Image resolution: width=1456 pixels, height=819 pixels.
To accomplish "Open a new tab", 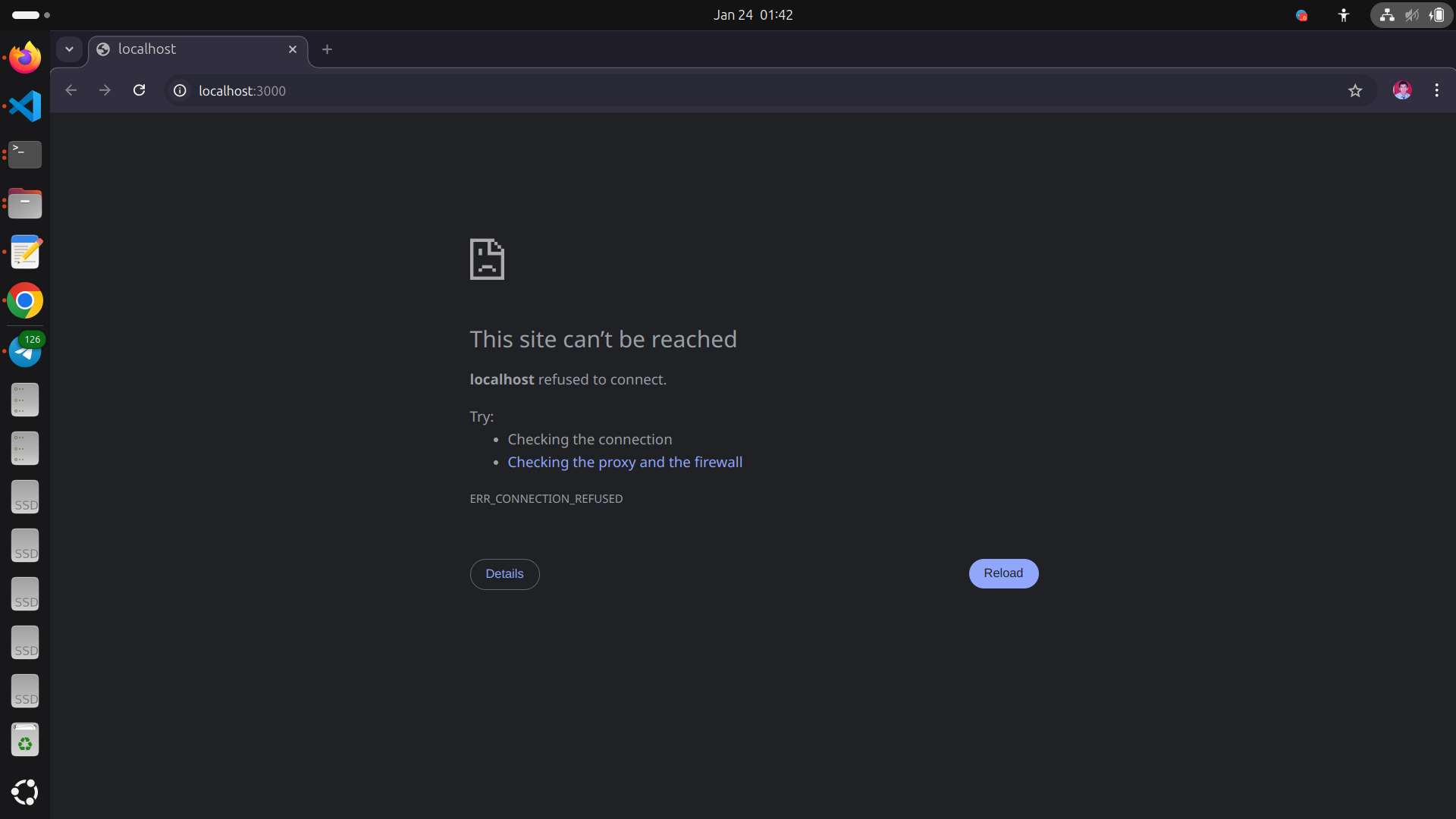I will pyautogui.click(x=327, y=49).
